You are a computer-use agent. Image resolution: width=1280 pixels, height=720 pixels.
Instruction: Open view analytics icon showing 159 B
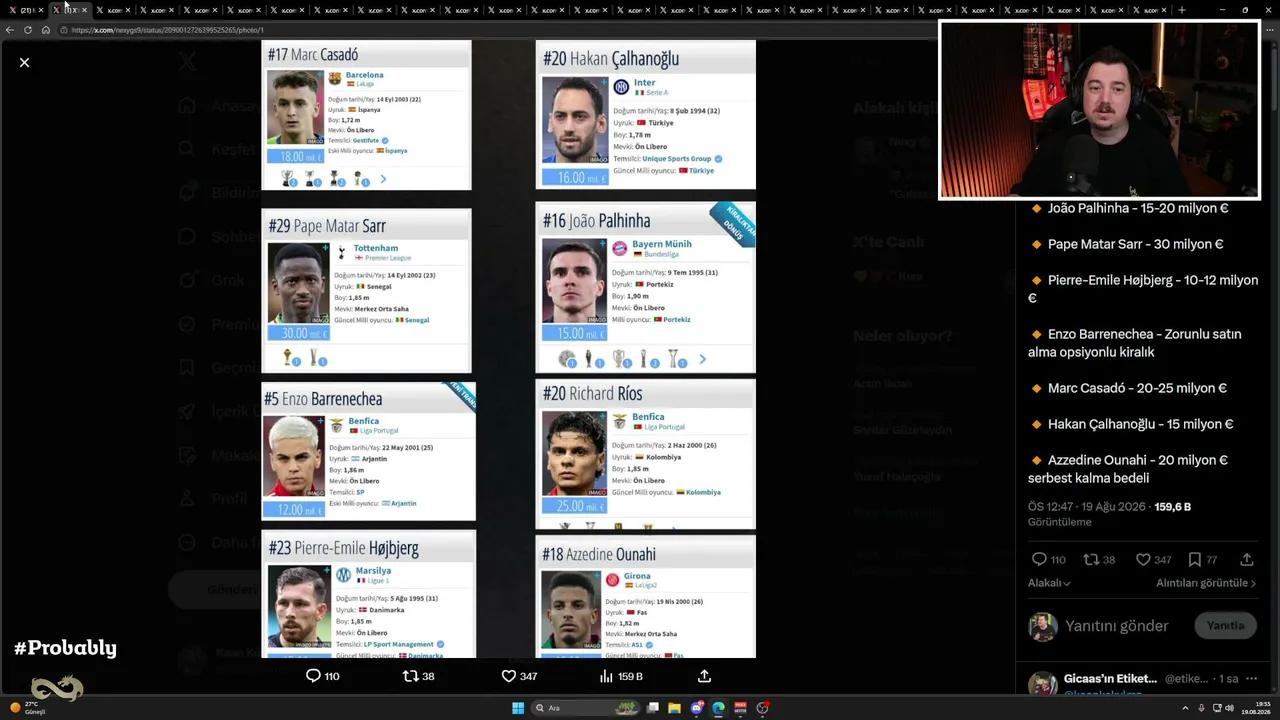(606, 676)
